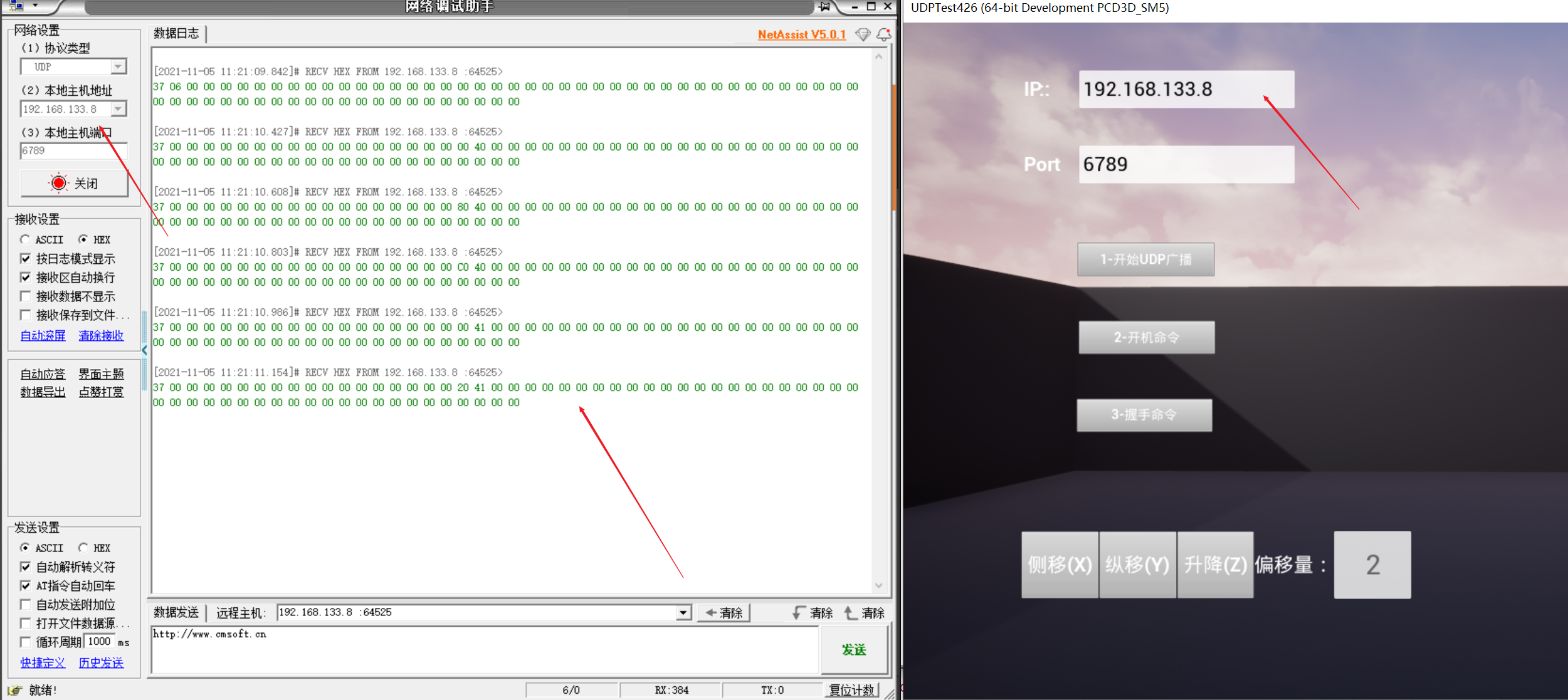Click the send text box with http://www.cmsoft.cn
This screenshot has height=700, width=1568.
click(485, 650)
